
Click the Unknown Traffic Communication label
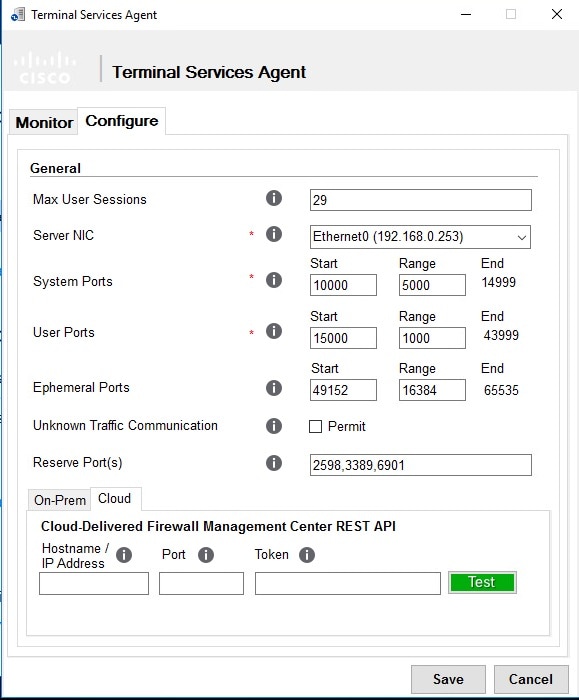125,425
